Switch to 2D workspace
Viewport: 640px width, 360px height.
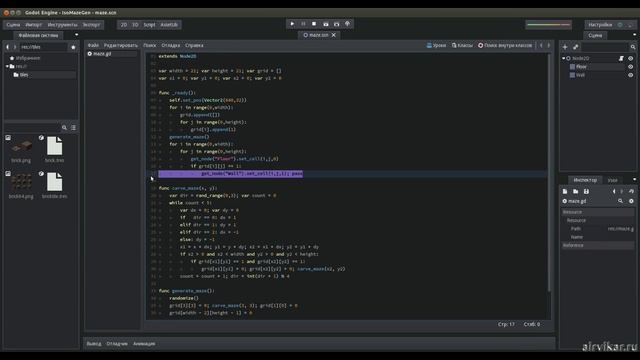click(124, 25)
